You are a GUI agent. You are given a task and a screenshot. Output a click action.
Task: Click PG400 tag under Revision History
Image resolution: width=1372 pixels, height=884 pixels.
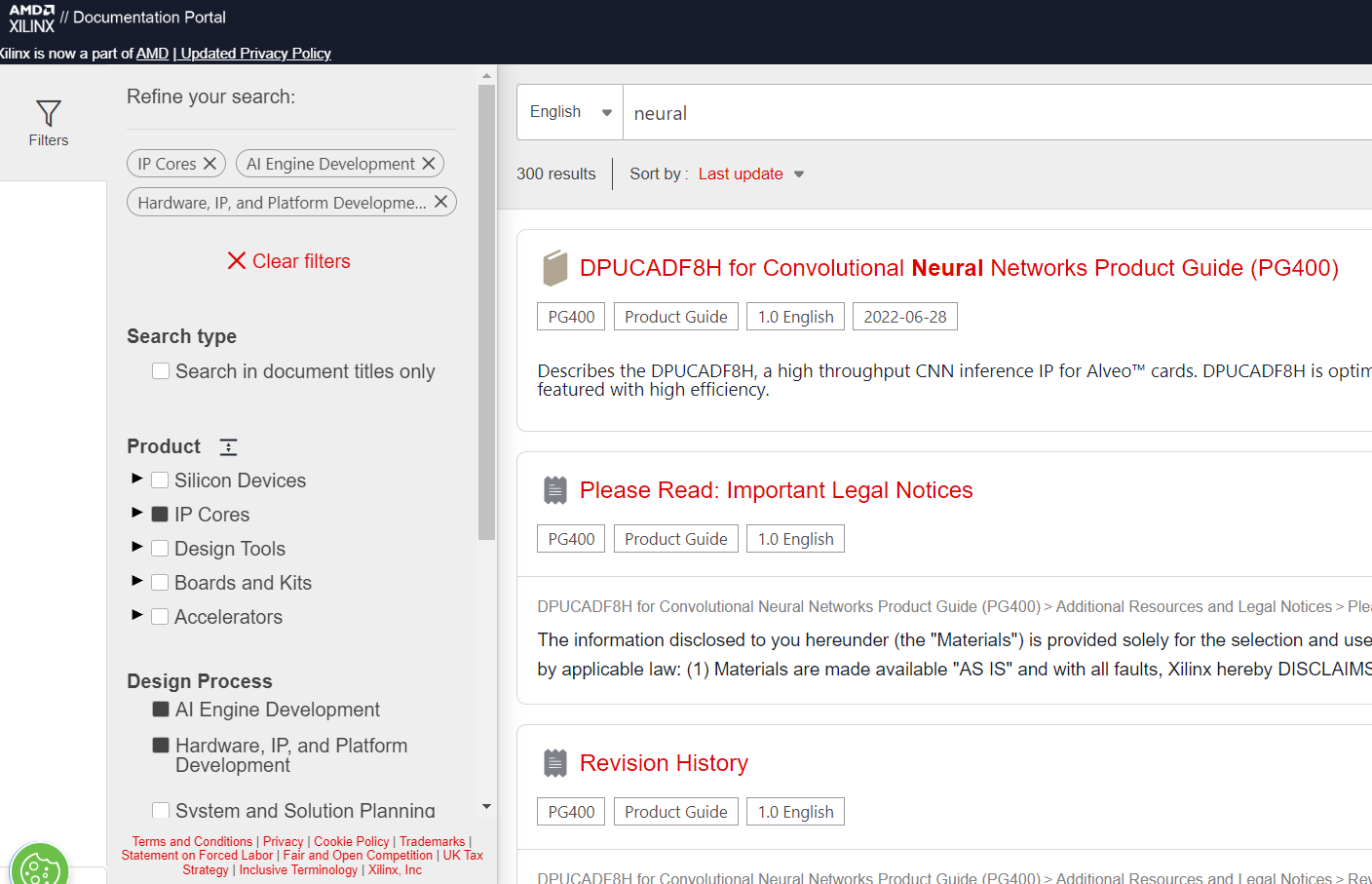click(x=571, y=812)
